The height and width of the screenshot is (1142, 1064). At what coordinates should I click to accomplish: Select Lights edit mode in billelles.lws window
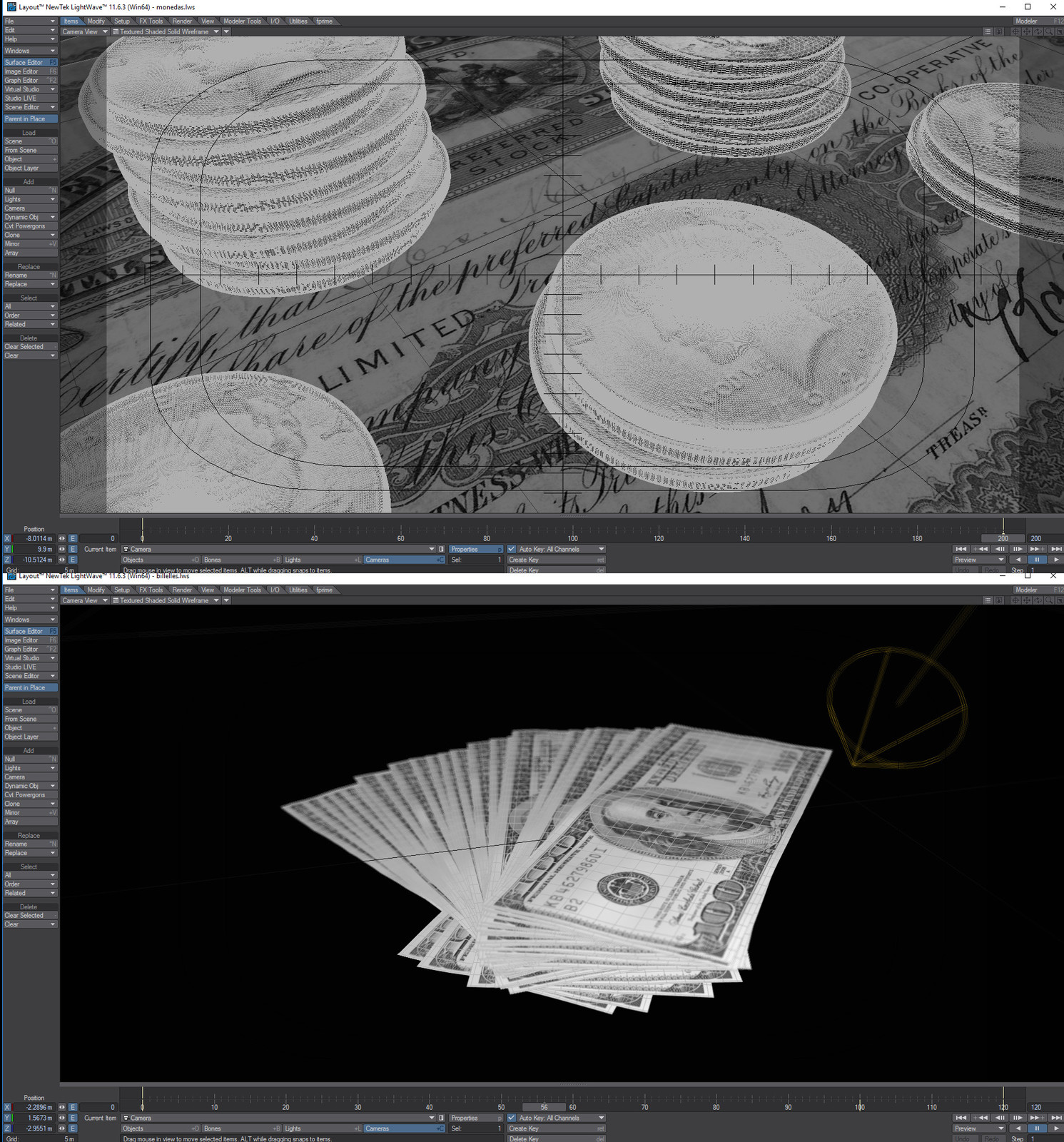[x=323, y=1128]
